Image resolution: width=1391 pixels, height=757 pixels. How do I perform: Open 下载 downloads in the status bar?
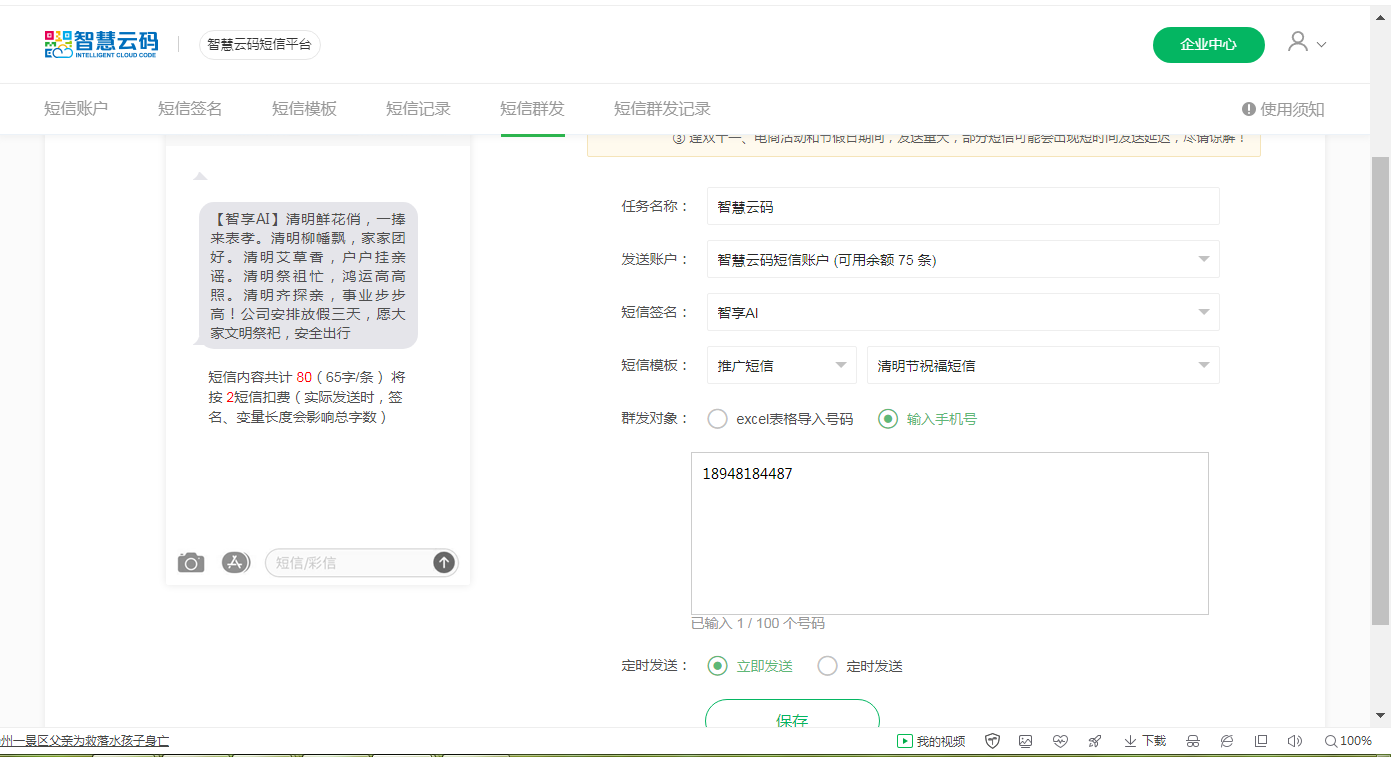click(x=1145, y=741)
